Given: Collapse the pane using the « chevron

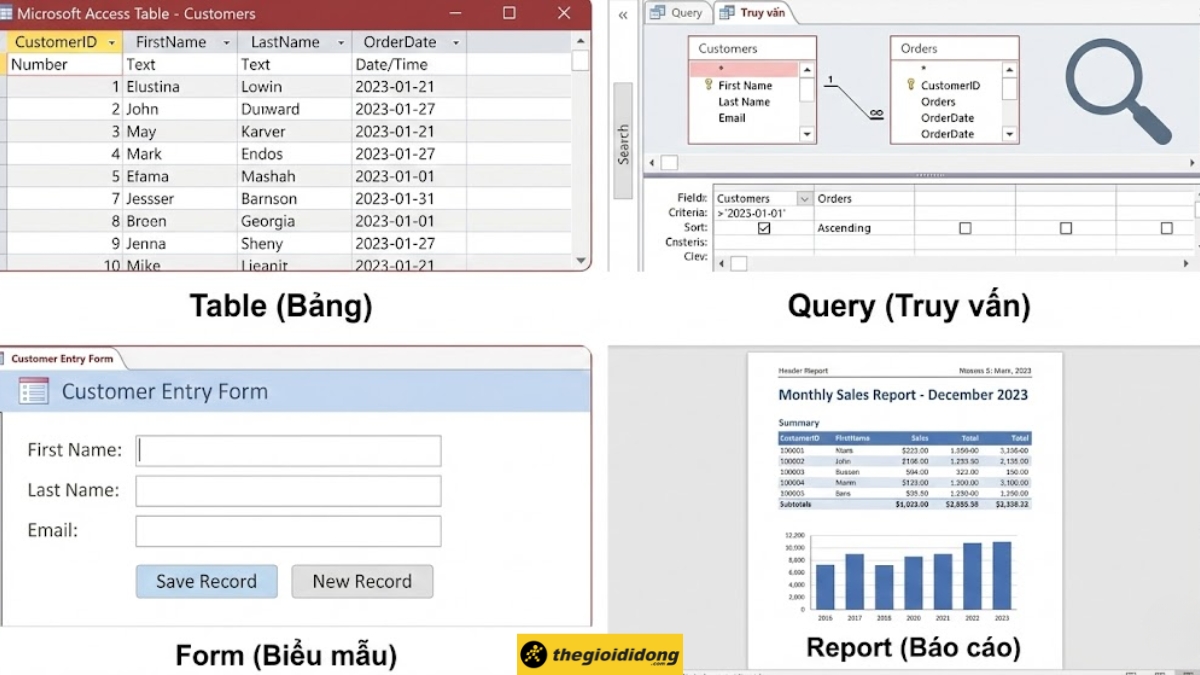Looking at the screenshot, I should [622, 16].
